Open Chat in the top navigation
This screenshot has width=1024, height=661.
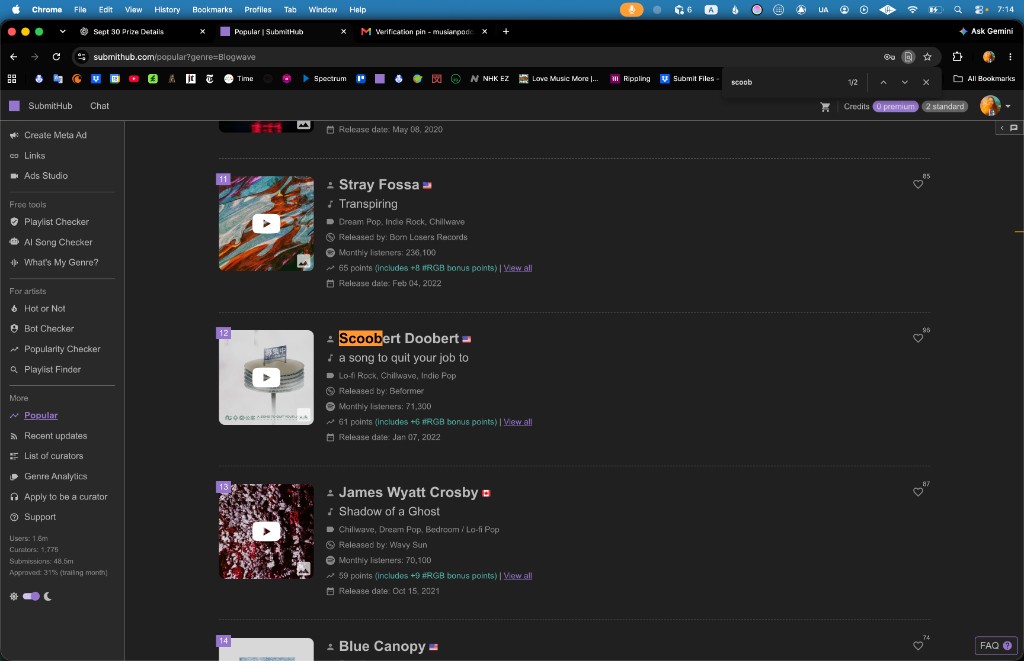coord(99,106)
